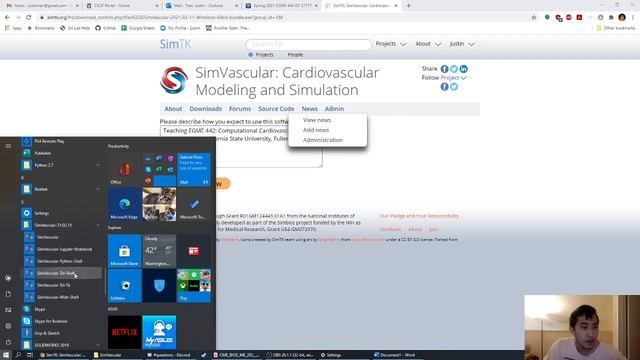Click the taskbar search icon
The height and width of the screenshot is (360, 640).
pyautogui.click(x=18, y=355)
